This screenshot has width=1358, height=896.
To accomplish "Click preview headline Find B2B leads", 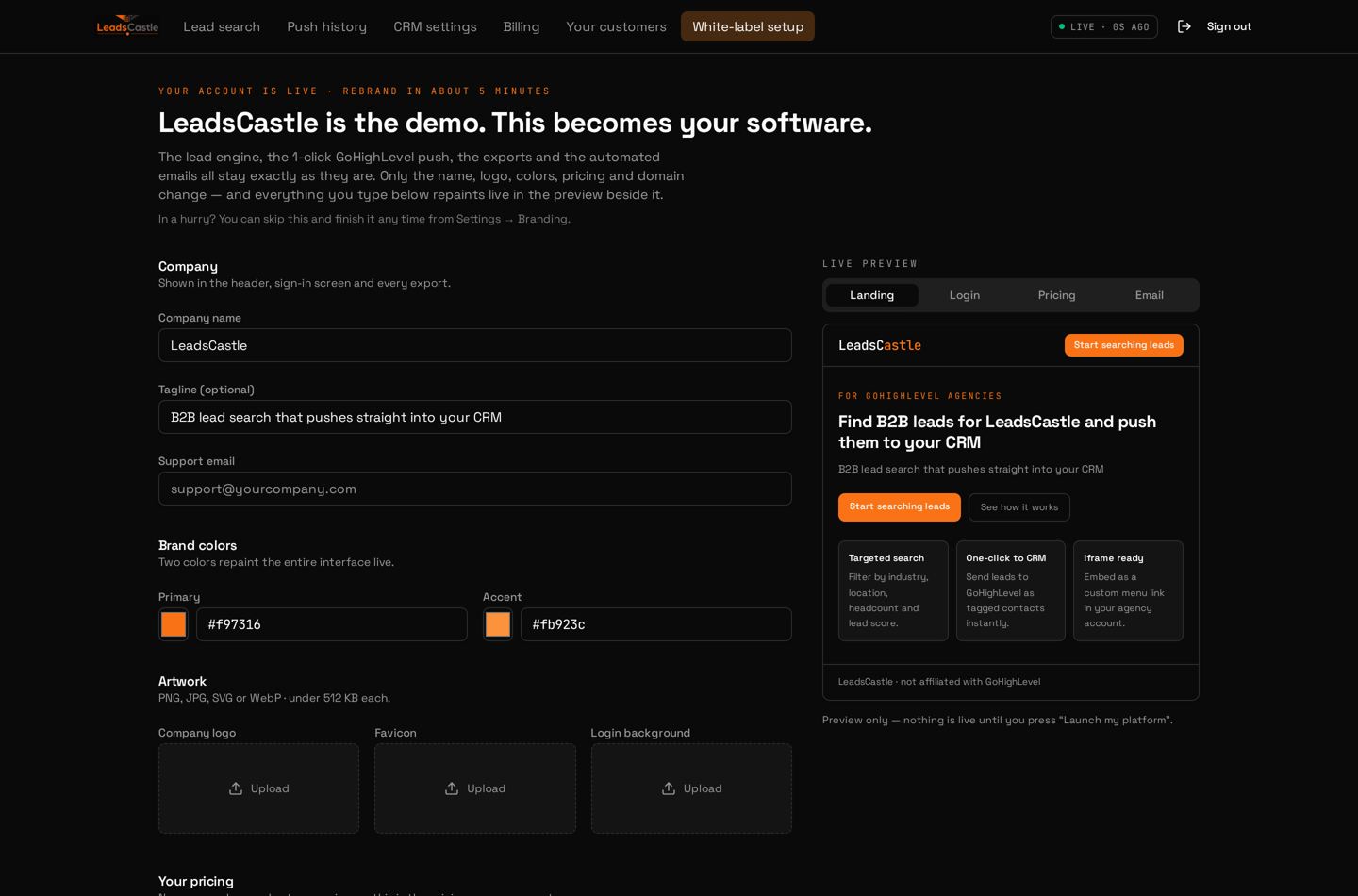I will click(x=997, y=432).
